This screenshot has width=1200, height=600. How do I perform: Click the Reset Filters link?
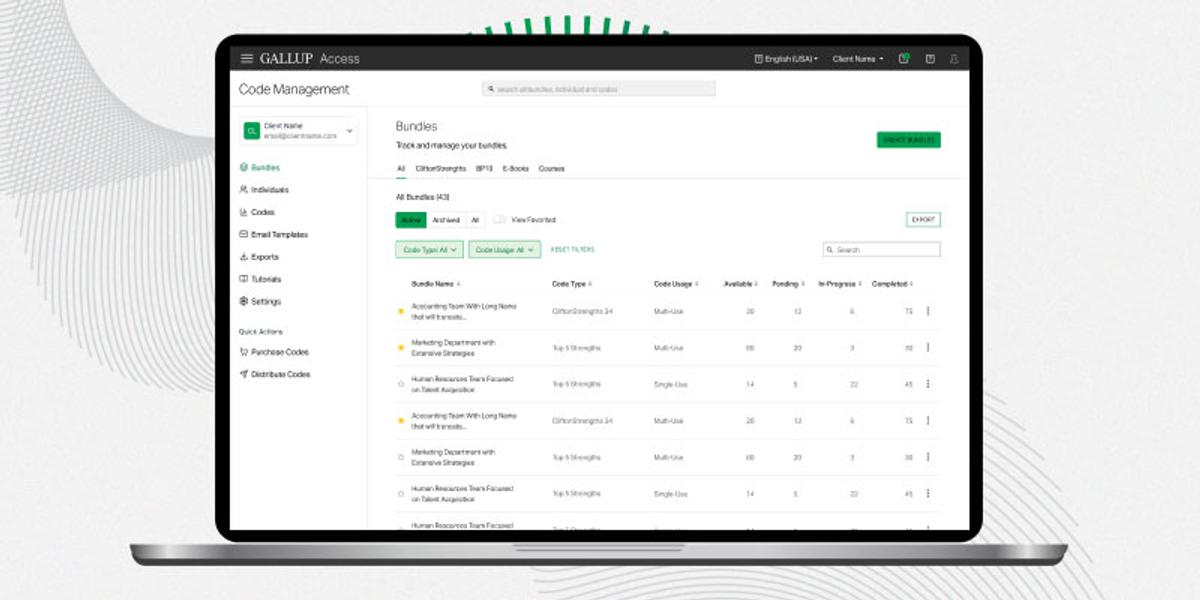coord(572,249)
